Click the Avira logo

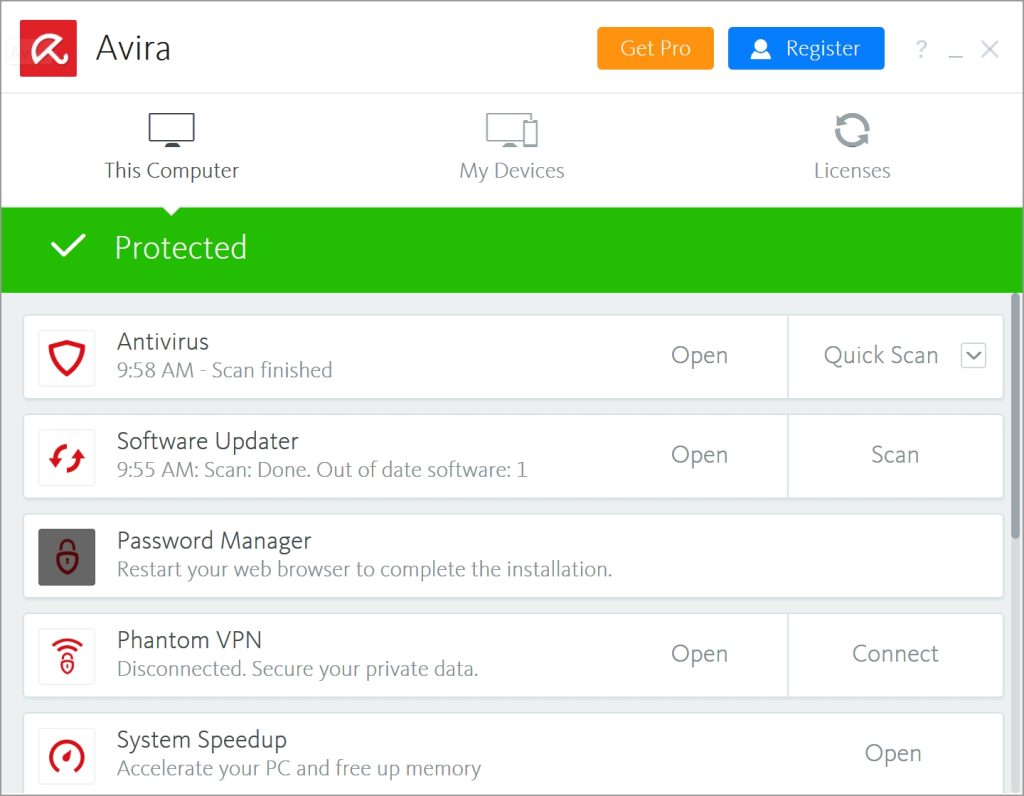point(47,47)
